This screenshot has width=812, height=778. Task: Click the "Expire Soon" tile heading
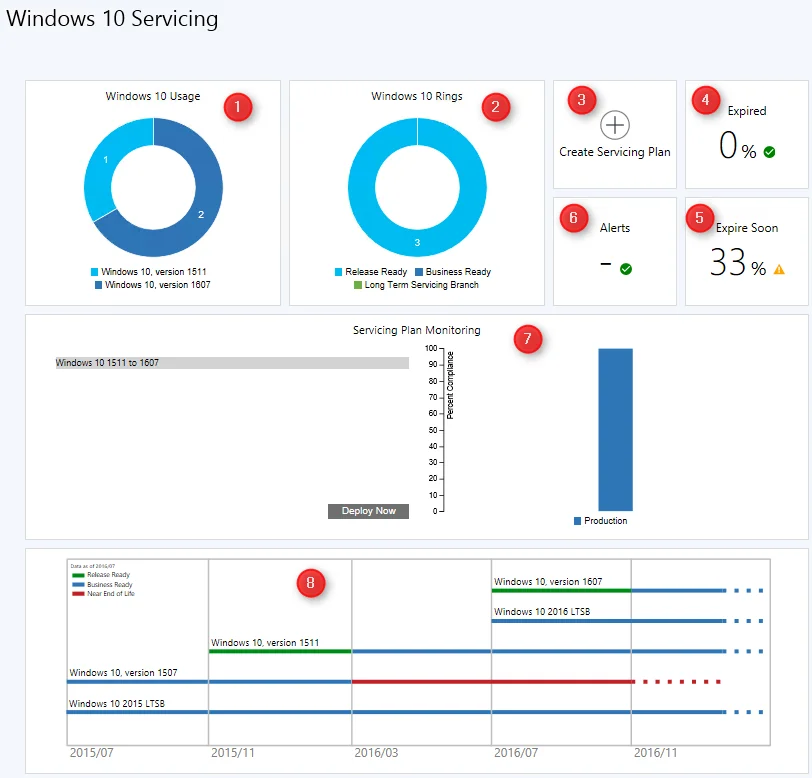(x=747, y=228)
